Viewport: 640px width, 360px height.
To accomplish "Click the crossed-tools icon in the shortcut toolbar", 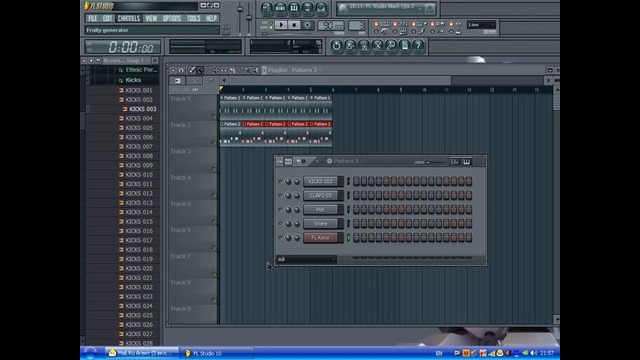I will pyautogui.click(x=378, y=46).
